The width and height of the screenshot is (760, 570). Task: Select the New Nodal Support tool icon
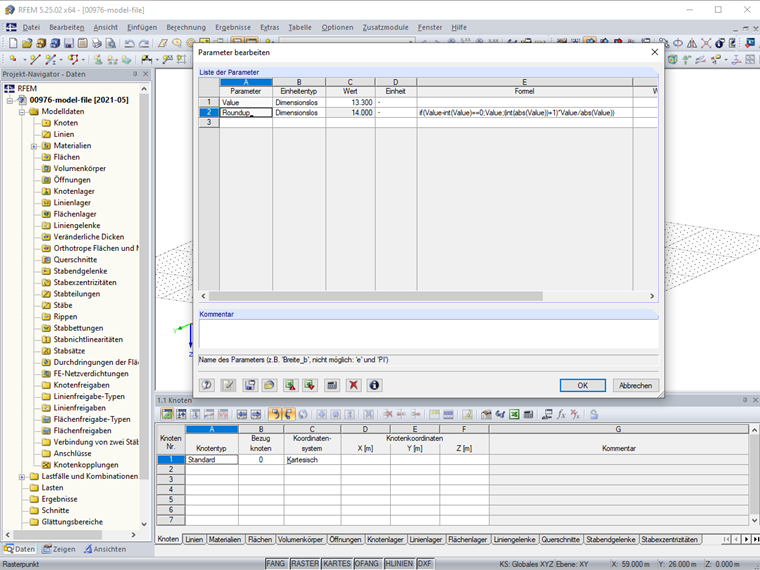[98, 59]
